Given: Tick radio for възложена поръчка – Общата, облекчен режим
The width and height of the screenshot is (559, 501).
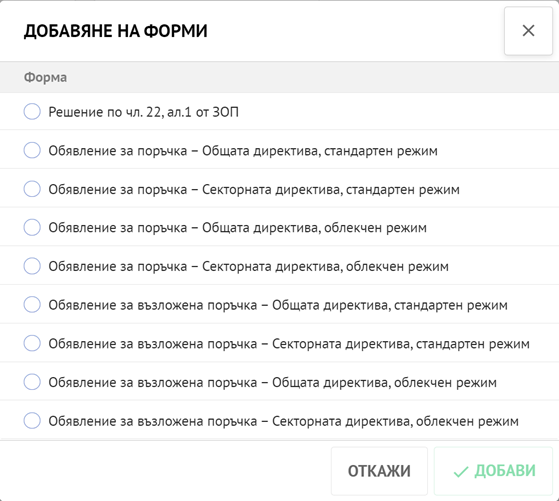Looking at the screenshot, I should 32,382.
